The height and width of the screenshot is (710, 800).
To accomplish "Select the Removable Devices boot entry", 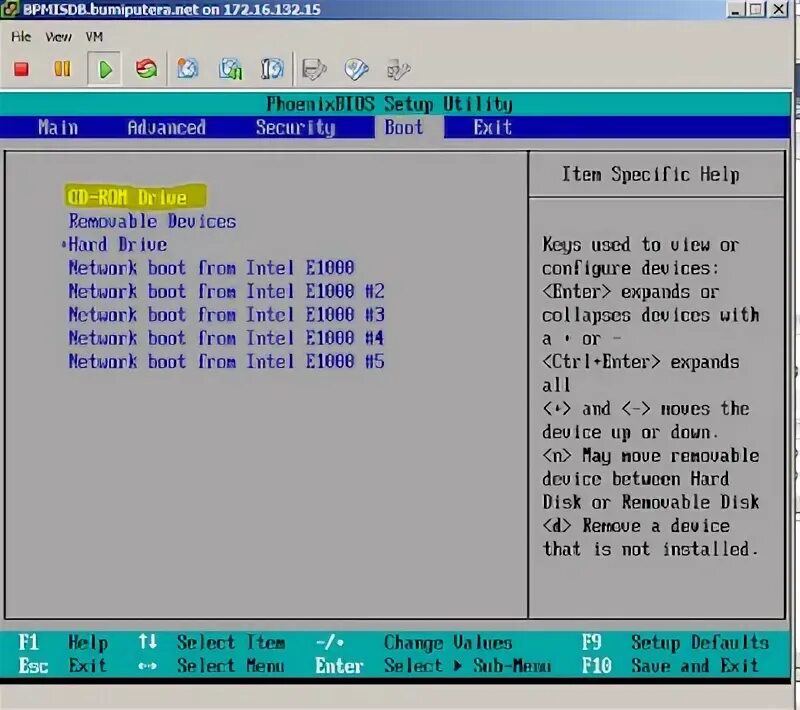I will (x=152, y=221).
